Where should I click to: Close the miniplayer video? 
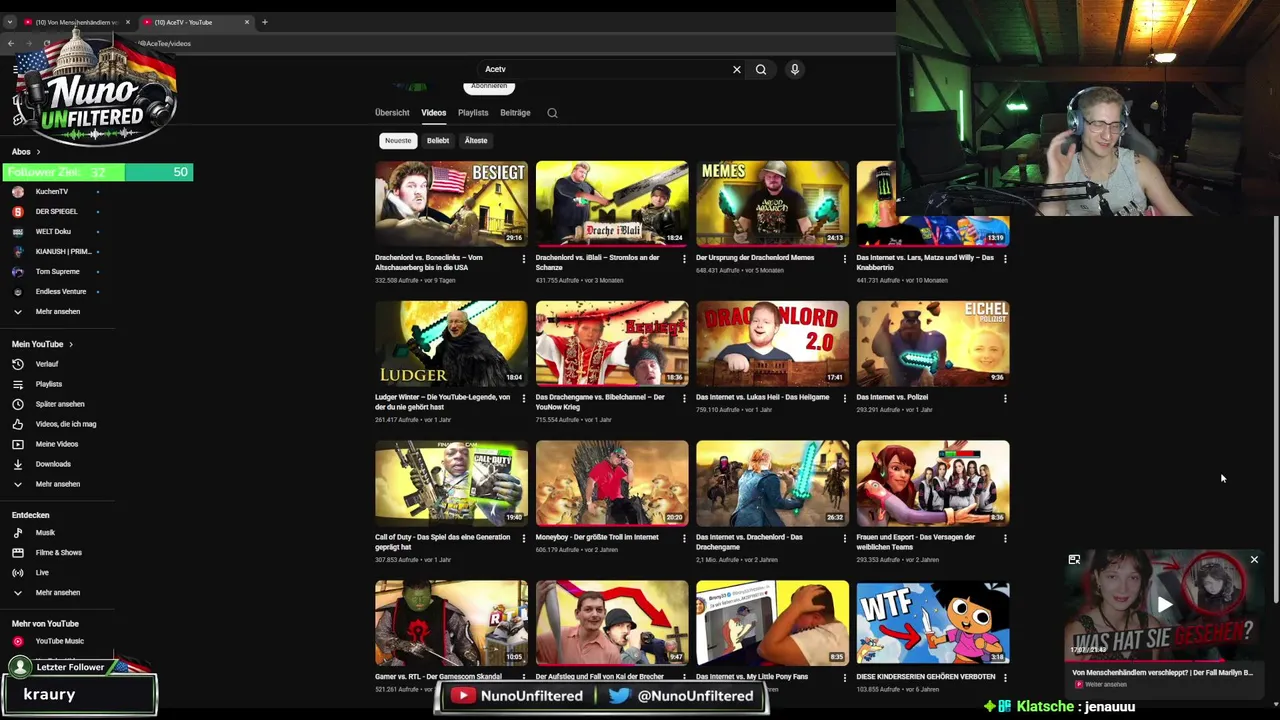[x=1254, y=560]
